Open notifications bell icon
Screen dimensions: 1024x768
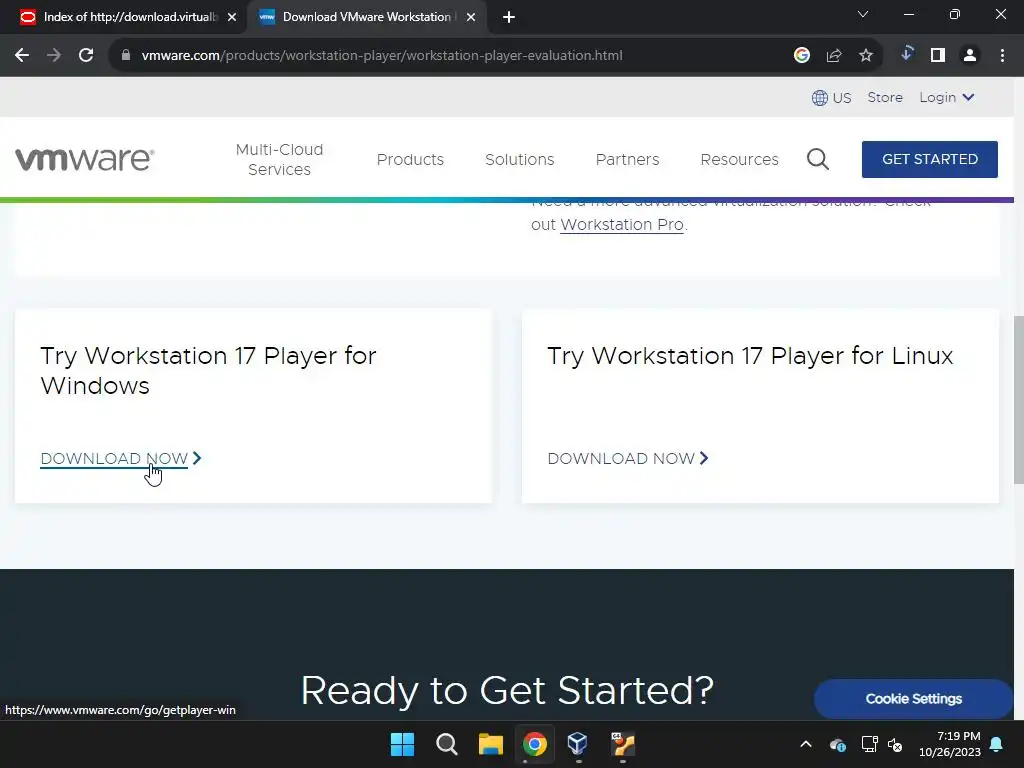click(x=997, y=744)
